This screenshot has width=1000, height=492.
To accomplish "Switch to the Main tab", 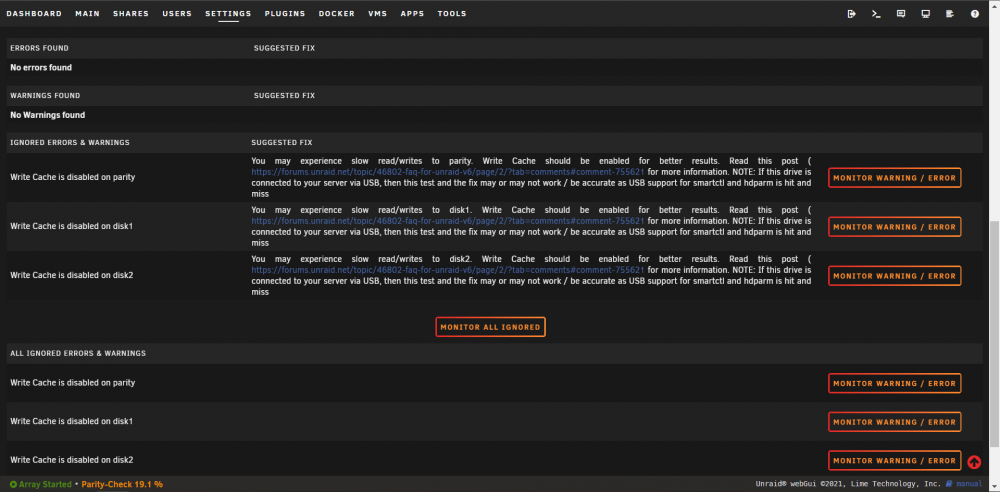I will [x=87, y=13].
